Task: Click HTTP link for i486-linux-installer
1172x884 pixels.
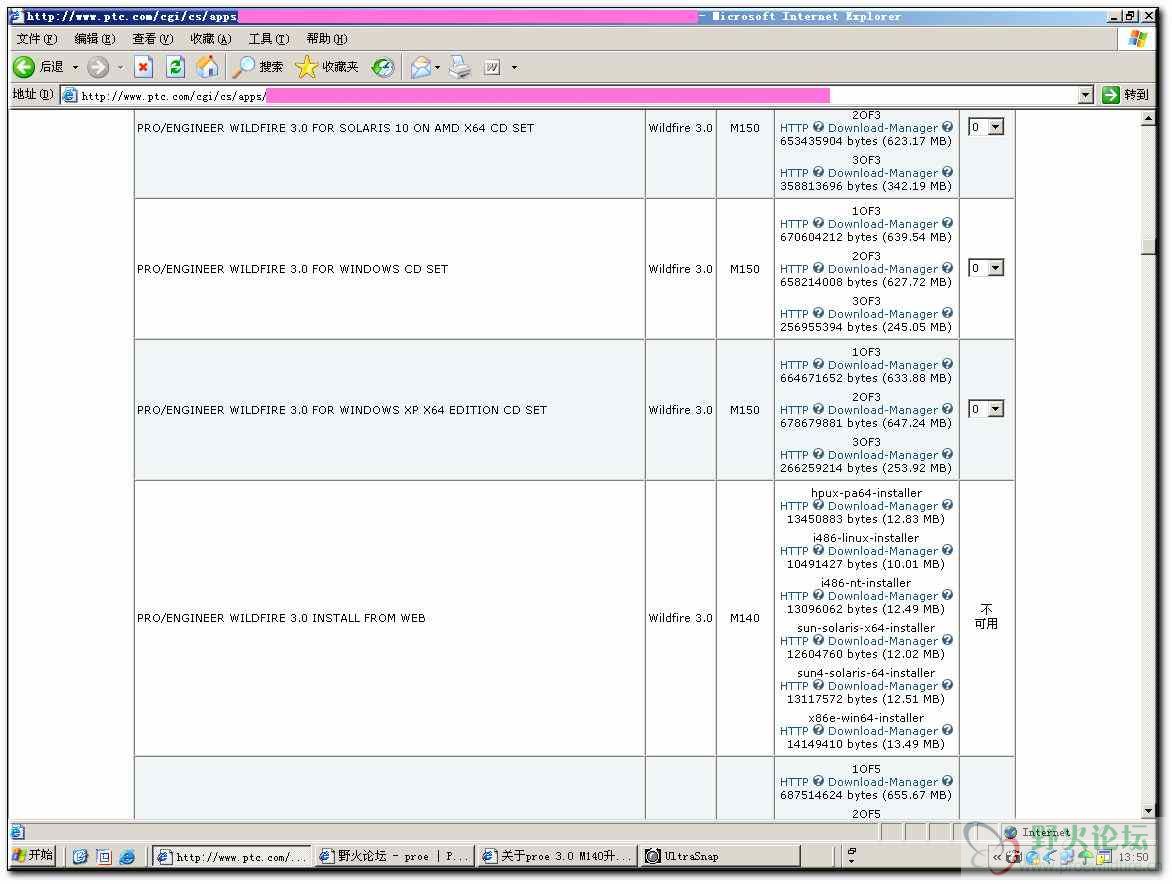Action: 795,551
